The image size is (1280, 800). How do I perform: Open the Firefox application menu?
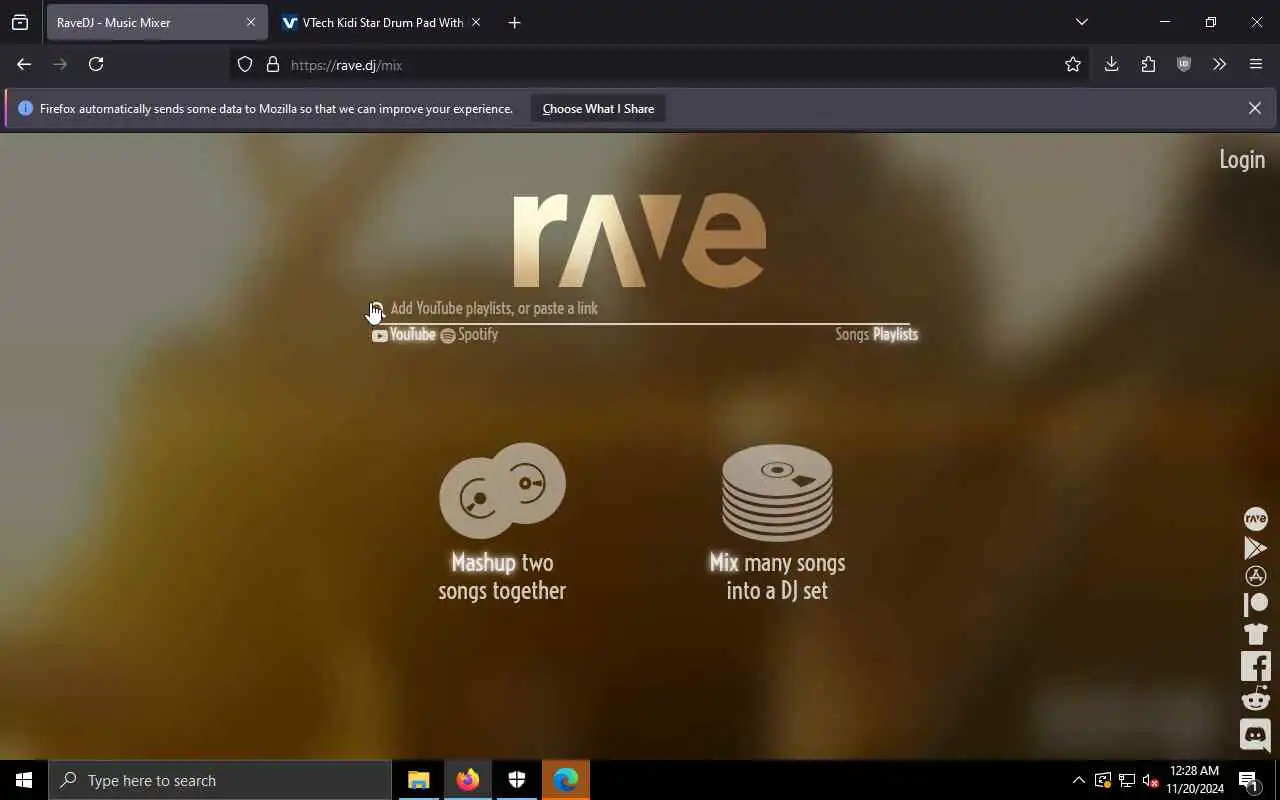pyautogui.click(x=1256, y=64)
